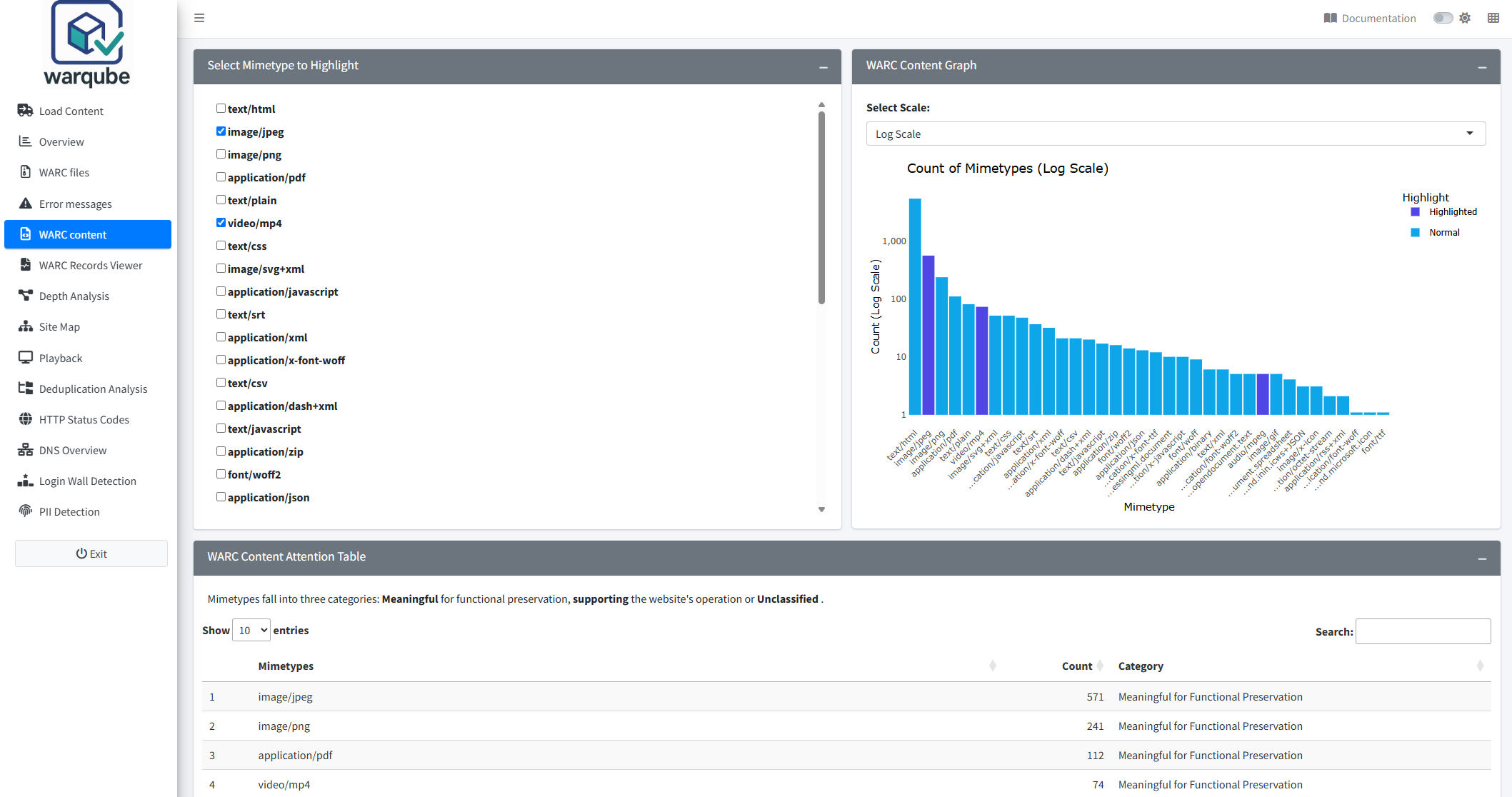The image size is (1512, 797).
Task: Check the text/html checkbox
Action: (x=221, y=108)
